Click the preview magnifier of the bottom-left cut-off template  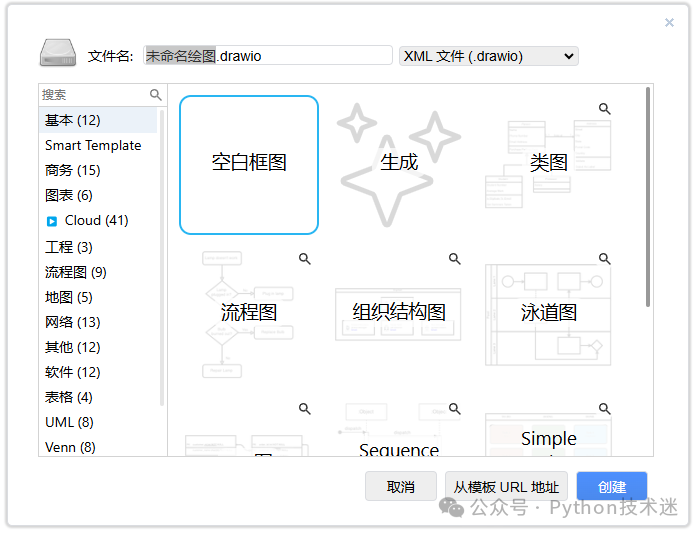304,409
